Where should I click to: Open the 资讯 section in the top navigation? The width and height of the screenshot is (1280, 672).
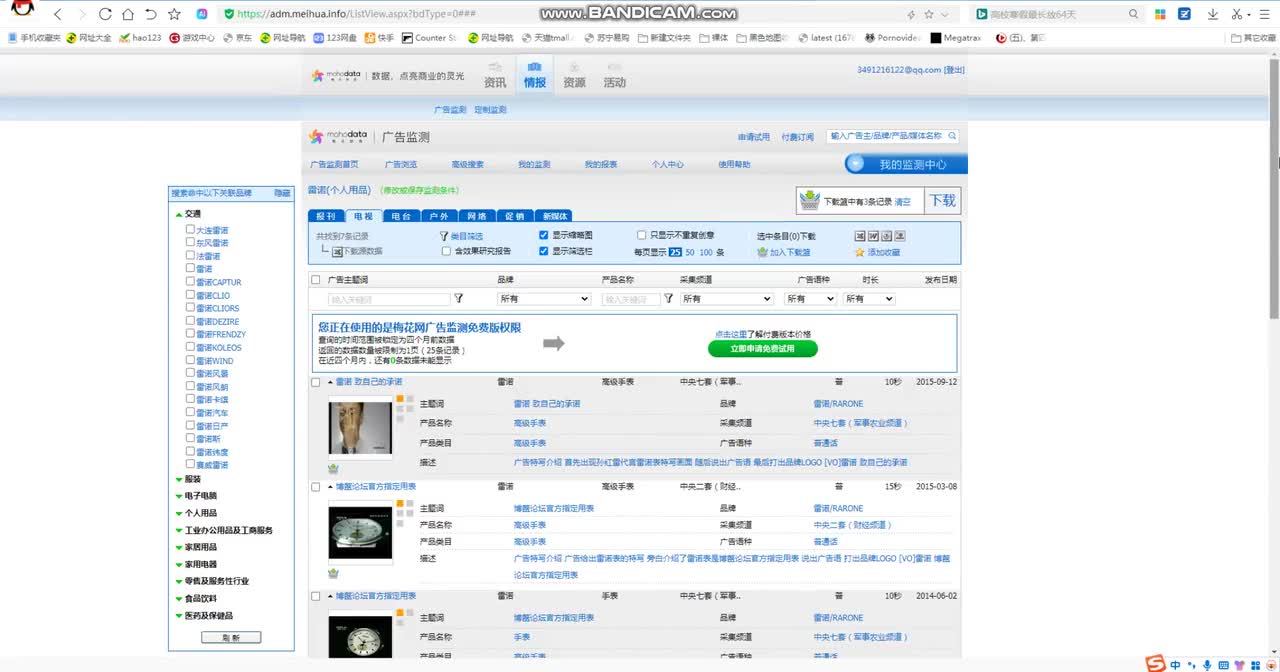click(x=495, y=76)
